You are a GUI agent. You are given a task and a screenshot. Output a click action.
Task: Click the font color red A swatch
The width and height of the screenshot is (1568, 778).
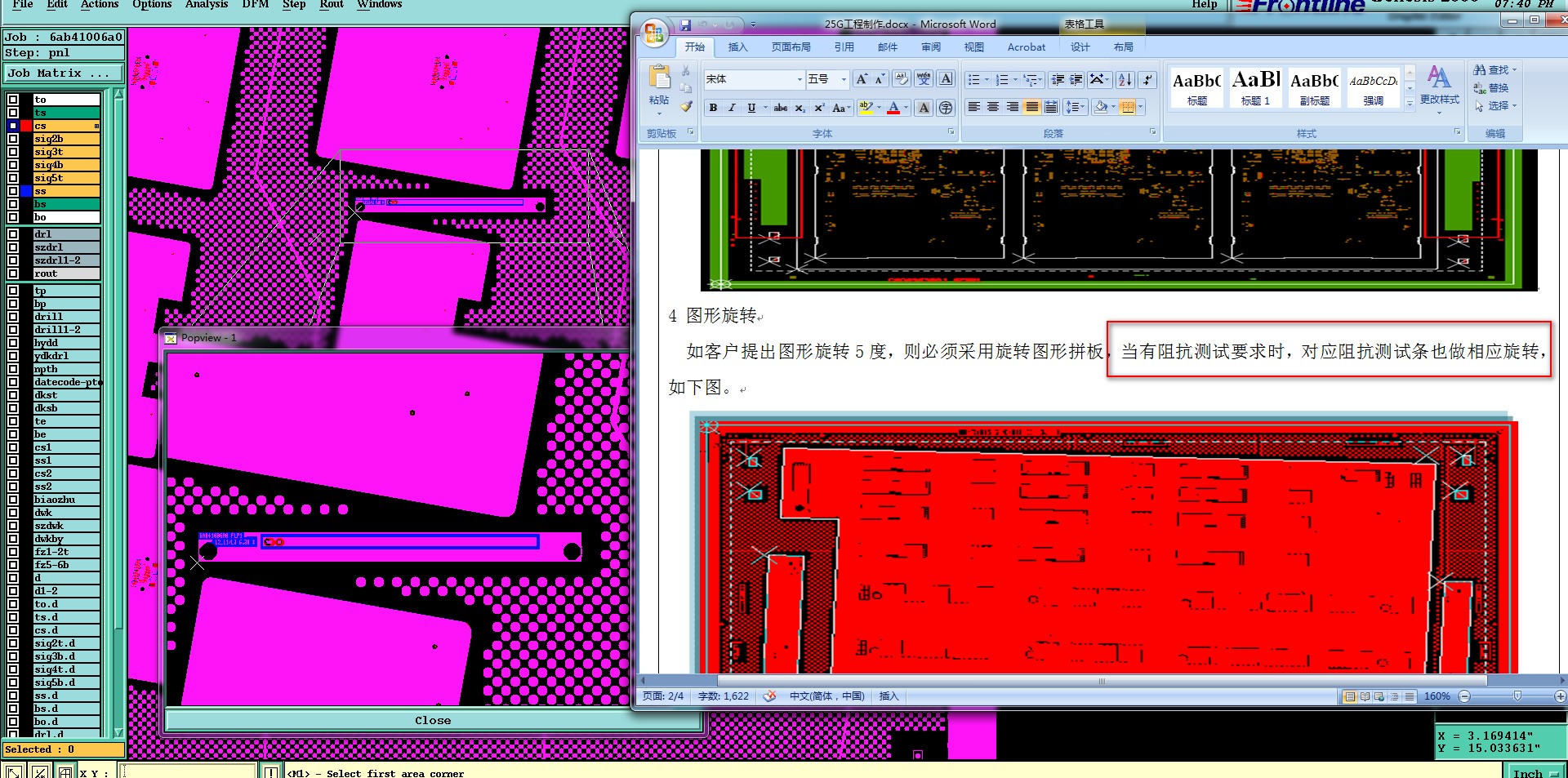[893, 108]
